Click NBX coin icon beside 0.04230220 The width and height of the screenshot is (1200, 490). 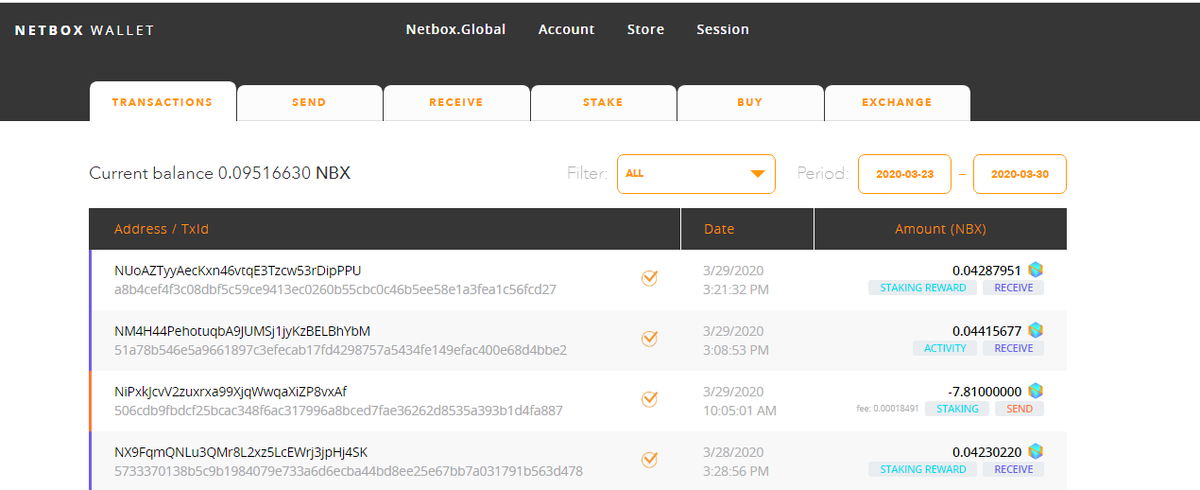click(x=1036, y=451)
